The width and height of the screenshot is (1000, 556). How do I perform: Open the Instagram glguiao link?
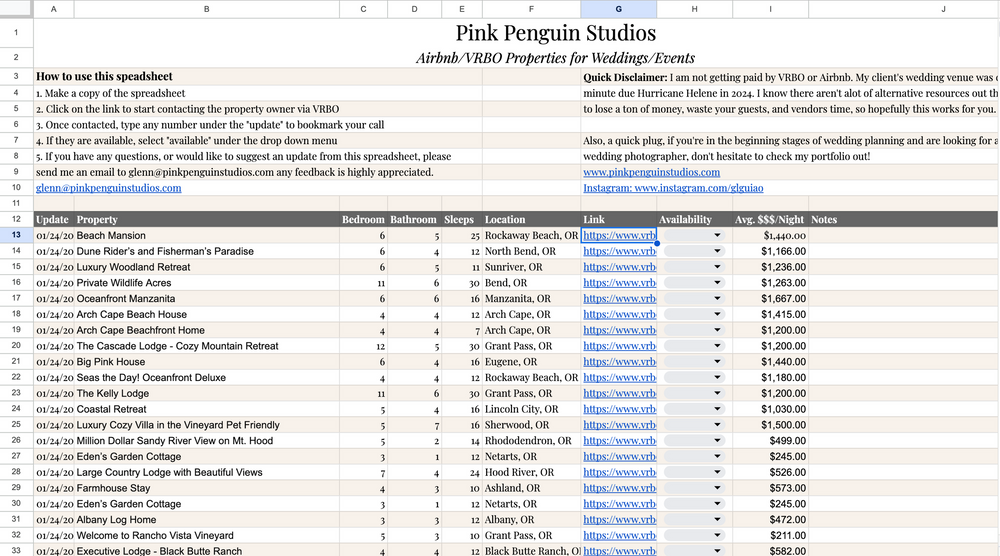673,188
